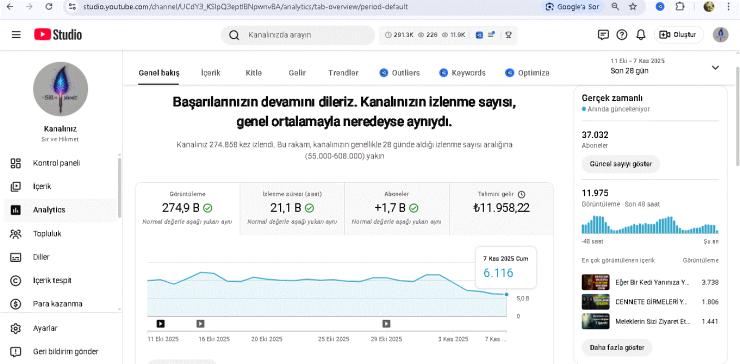This screenshot has width=740, height=364.
Task: Open Ayarlar settings in the sidebar
Action: tap(60, 328)
